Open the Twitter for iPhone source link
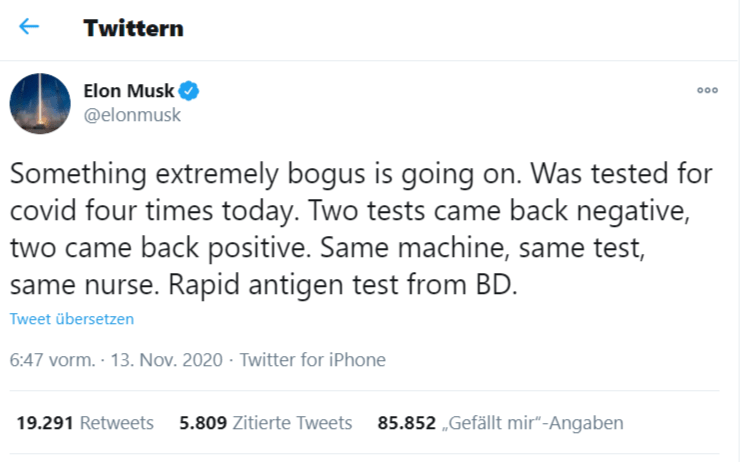 point(313,360)
